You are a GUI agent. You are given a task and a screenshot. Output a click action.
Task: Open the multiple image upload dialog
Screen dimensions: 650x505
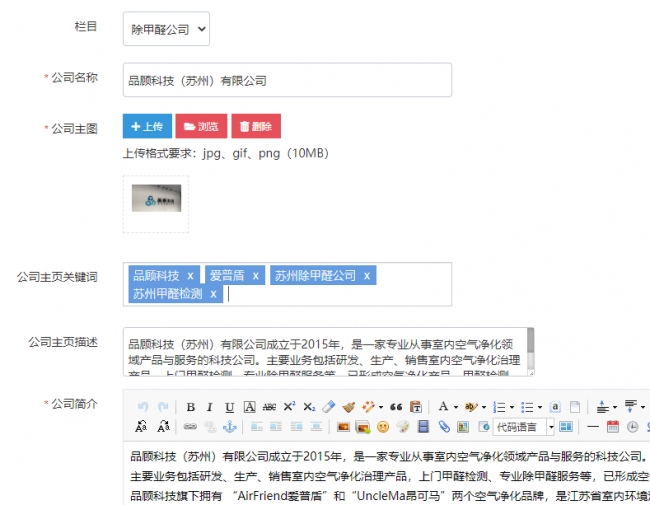pos(363,427)
